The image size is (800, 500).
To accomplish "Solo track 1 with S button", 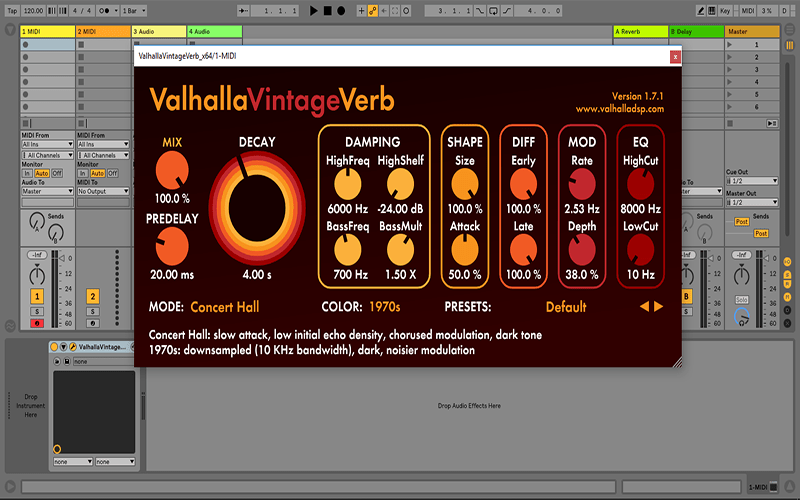I will coord(37,311).
